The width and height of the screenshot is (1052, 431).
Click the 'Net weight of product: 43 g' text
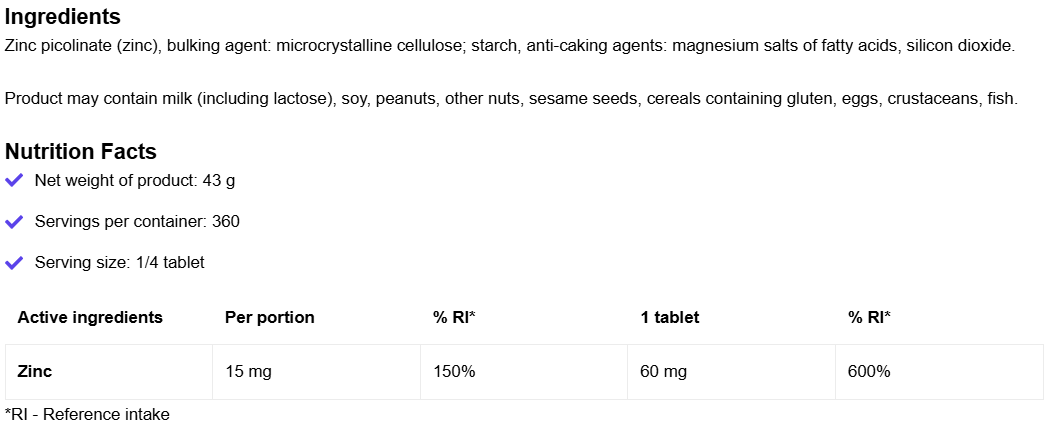pyautogui.click(x=135, y=181)
